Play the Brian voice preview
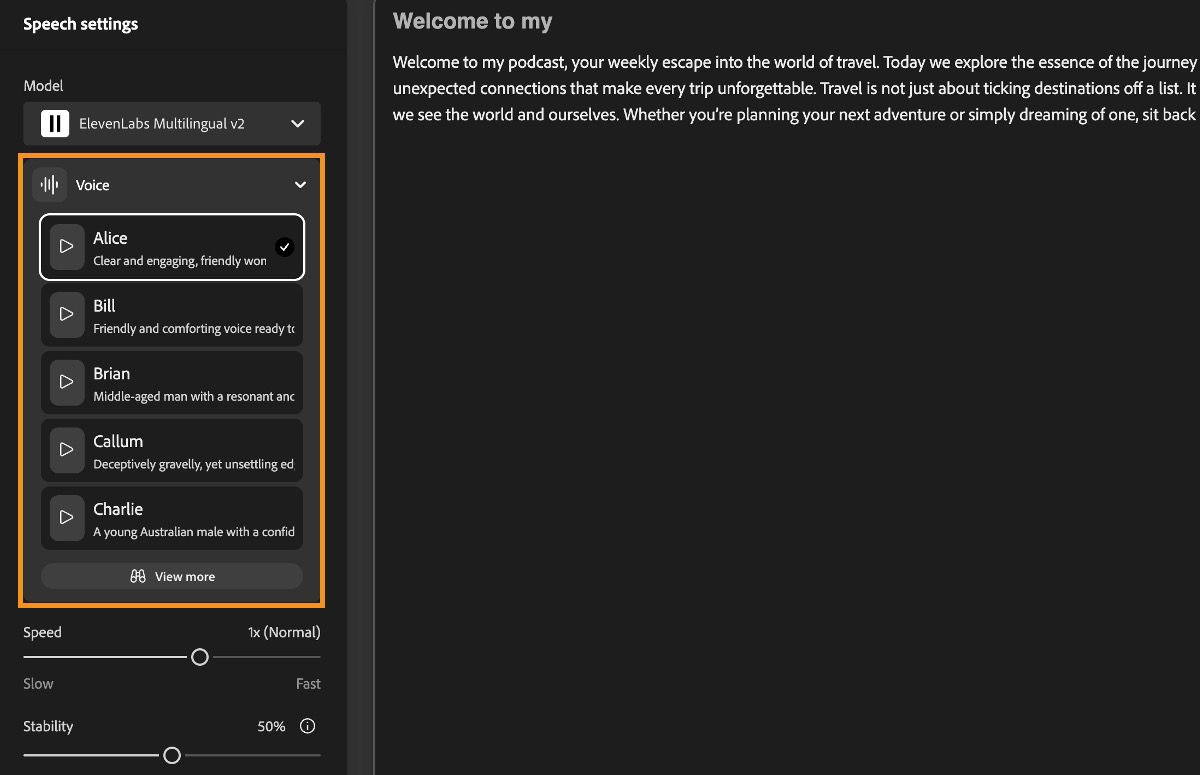Viewport: 1200px width, 775px height. click(x=66, y=382)
